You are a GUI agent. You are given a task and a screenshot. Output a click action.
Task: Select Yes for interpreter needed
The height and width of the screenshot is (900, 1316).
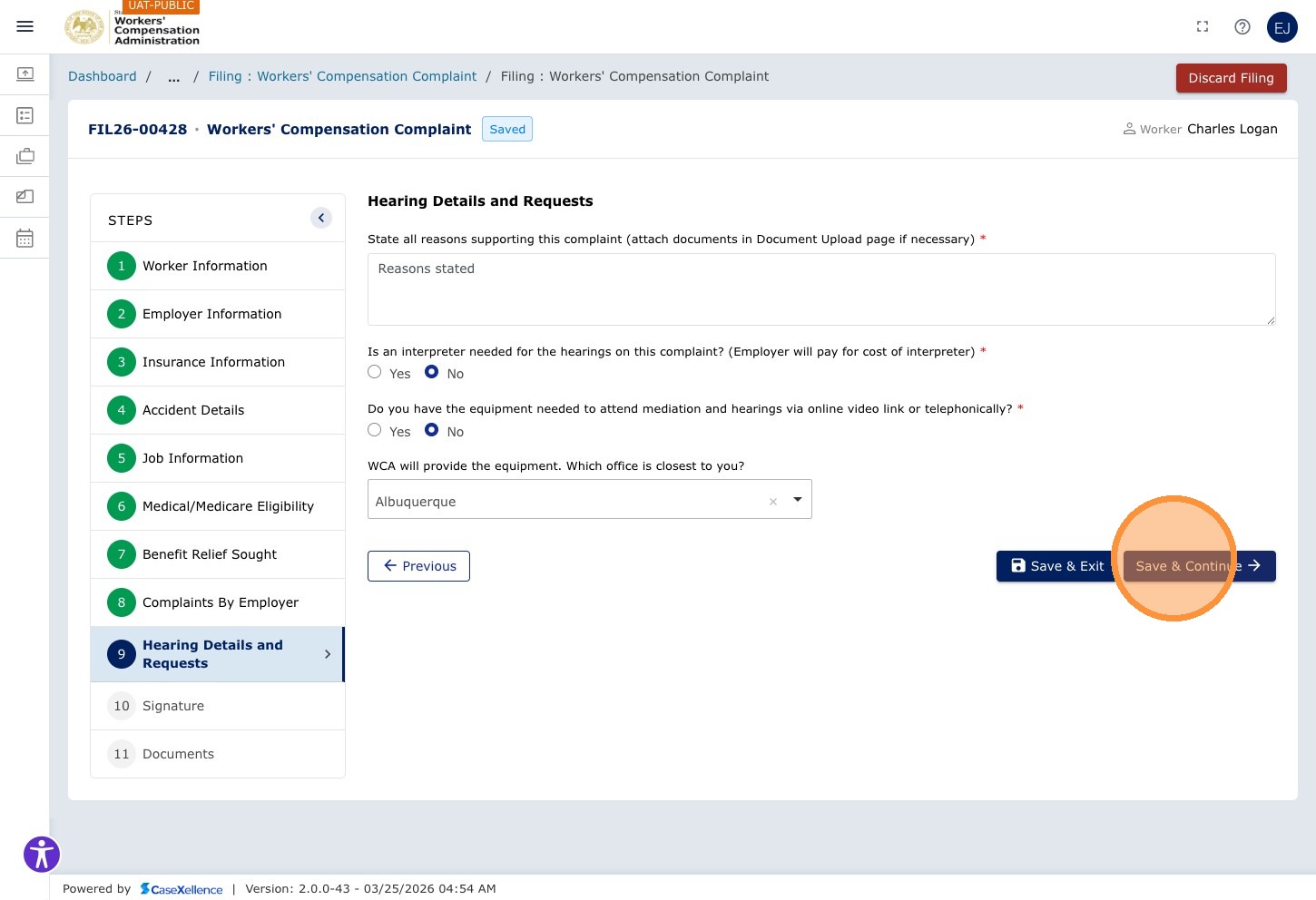374,372
